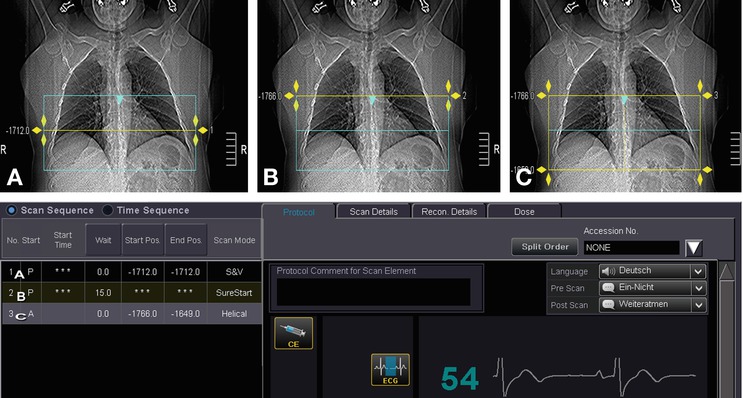
Task: Open the Dose tab
Action: point(524,212)
